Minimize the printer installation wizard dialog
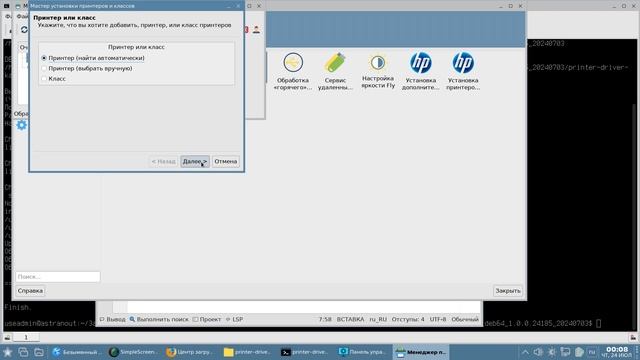 pos(228,6)
